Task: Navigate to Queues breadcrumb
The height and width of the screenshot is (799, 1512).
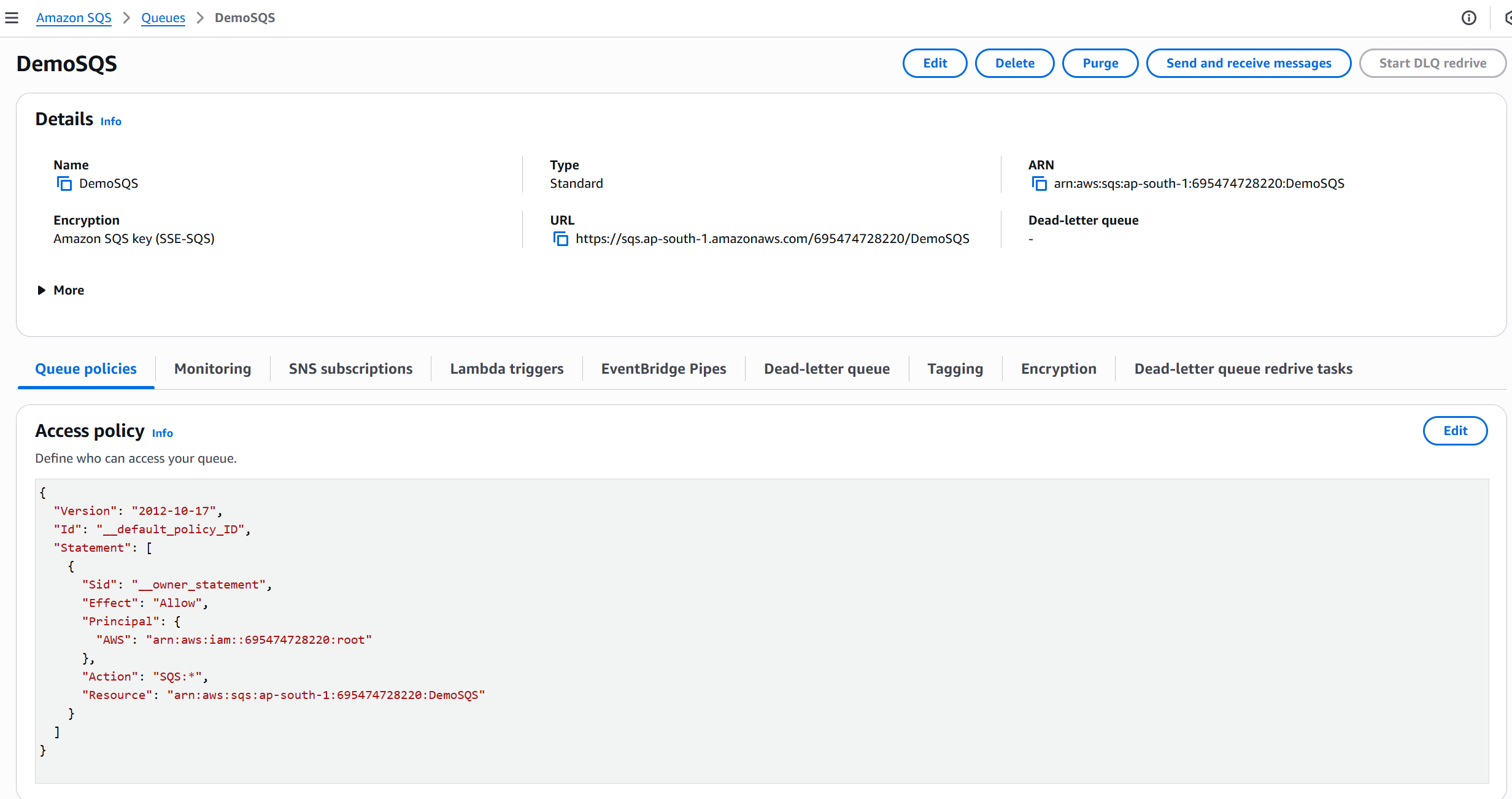Action: [x=163, y=18]
